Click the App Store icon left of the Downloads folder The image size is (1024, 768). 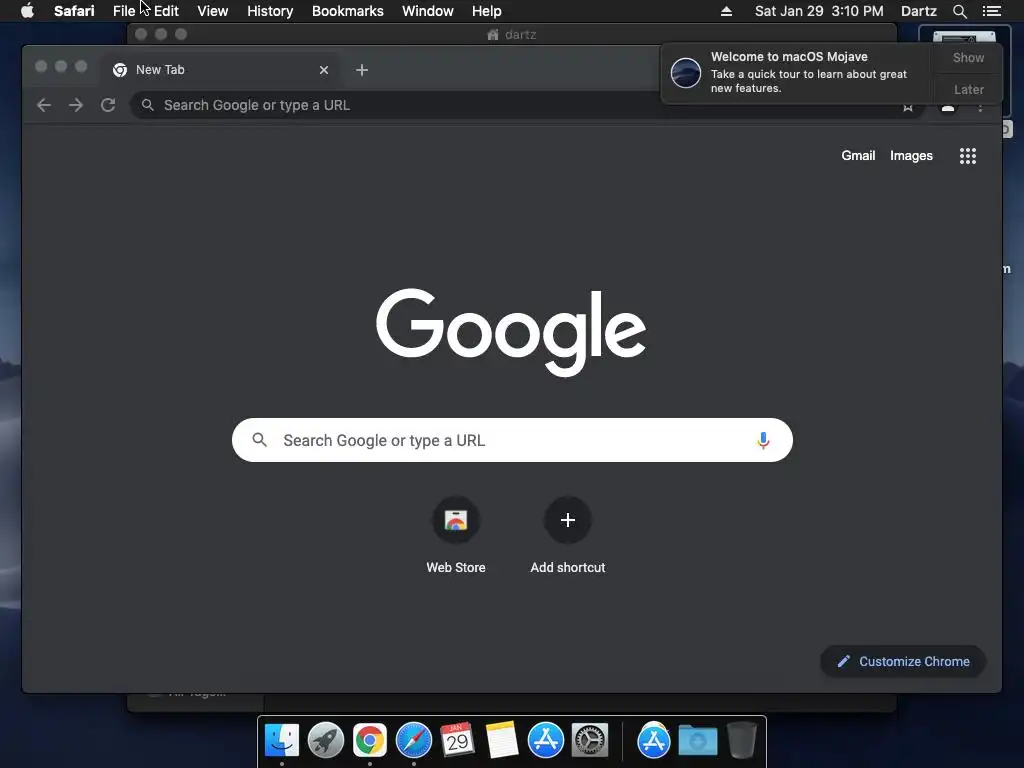pyautogui.click(x=654, y=741)
